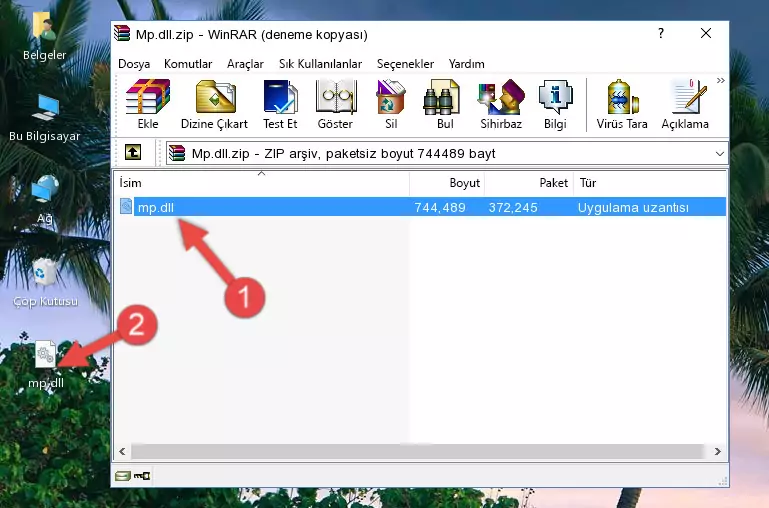Click the 372,245 packed size value

pos(513,207)
